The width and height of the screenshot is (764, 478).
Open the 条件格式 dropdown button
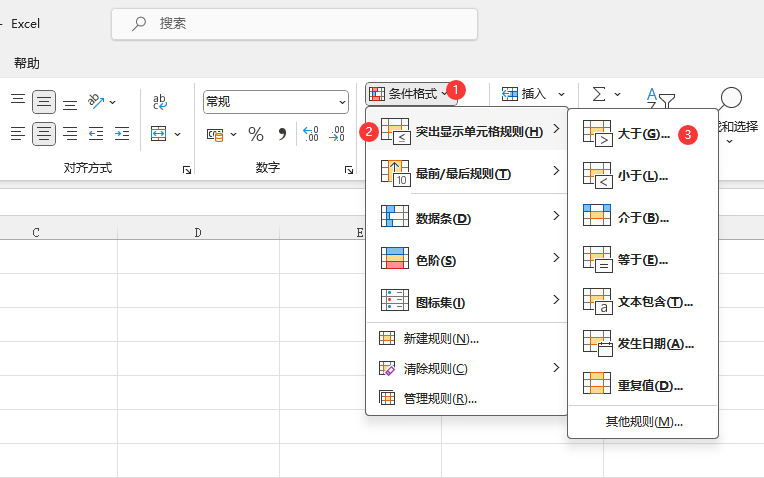click(411, 94)
